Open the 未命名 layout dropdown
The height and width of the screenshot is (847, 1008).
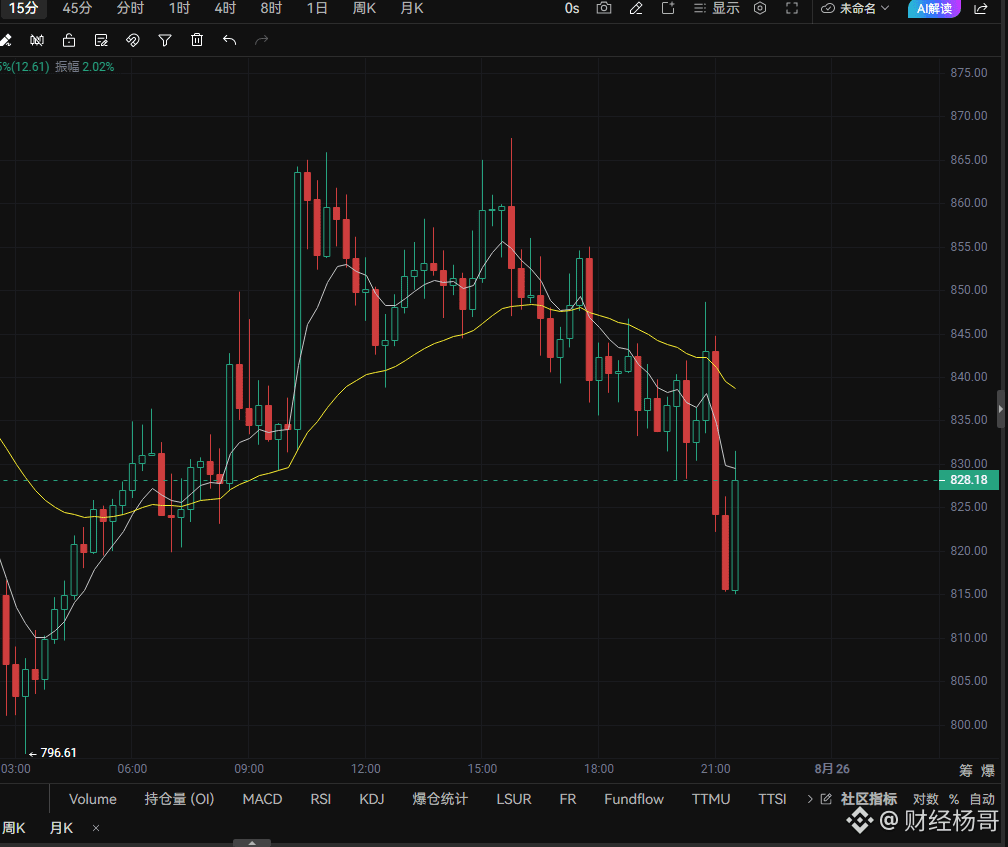pyautogui.click(x=856, y=8)
